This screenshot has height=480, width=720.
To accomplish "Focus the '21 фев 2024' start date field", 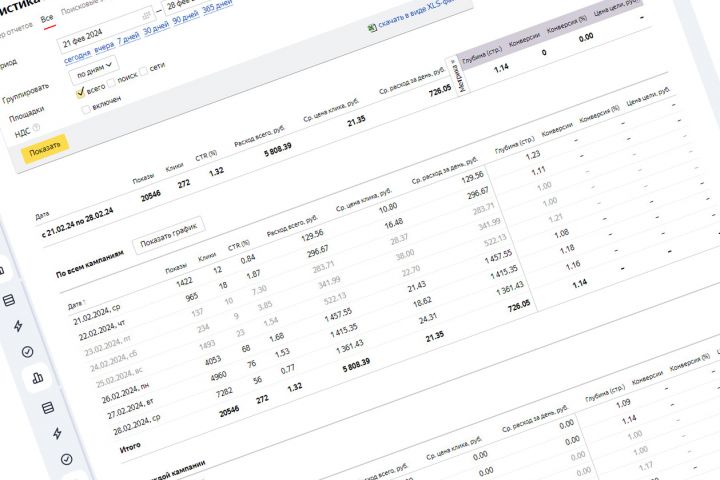I will point(106,30).
